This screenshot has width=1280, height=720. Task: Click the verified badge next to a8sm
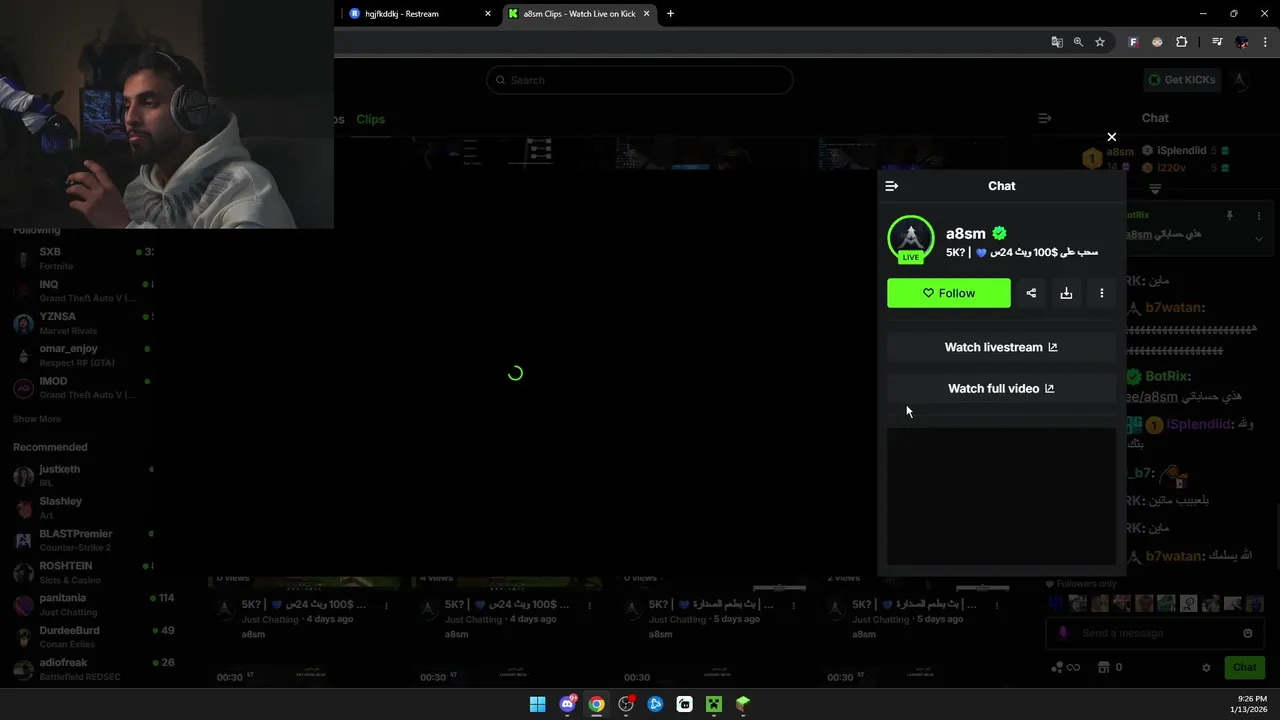pos(999,233)
